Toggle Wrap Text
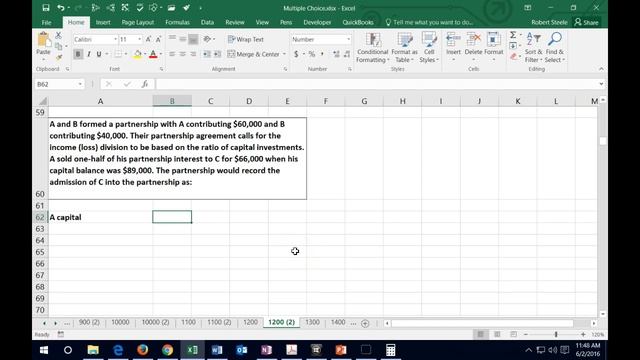Screen dimensions: 640x360 pos(246,39)
